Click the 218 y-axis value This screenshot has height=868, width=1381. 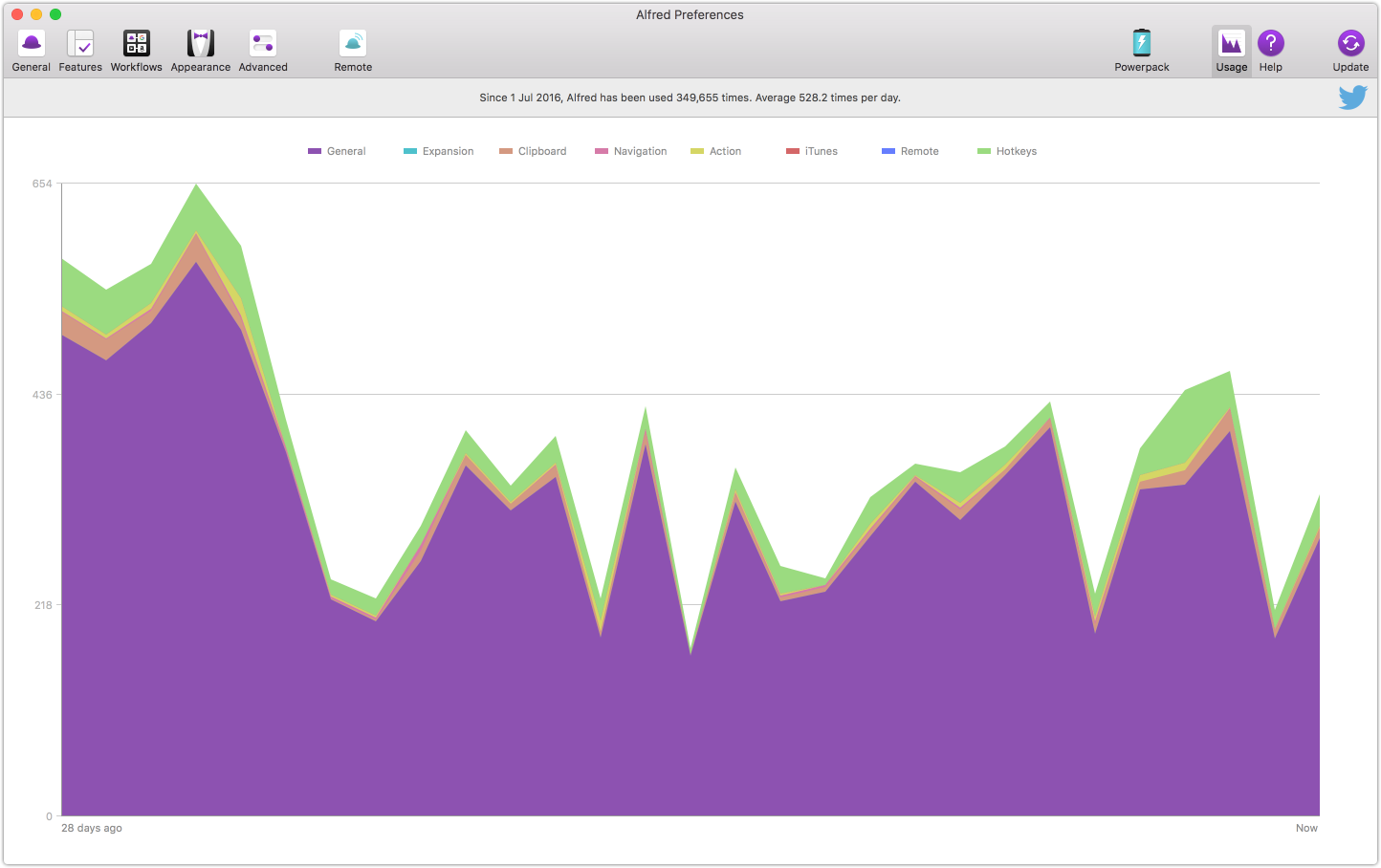43,605
